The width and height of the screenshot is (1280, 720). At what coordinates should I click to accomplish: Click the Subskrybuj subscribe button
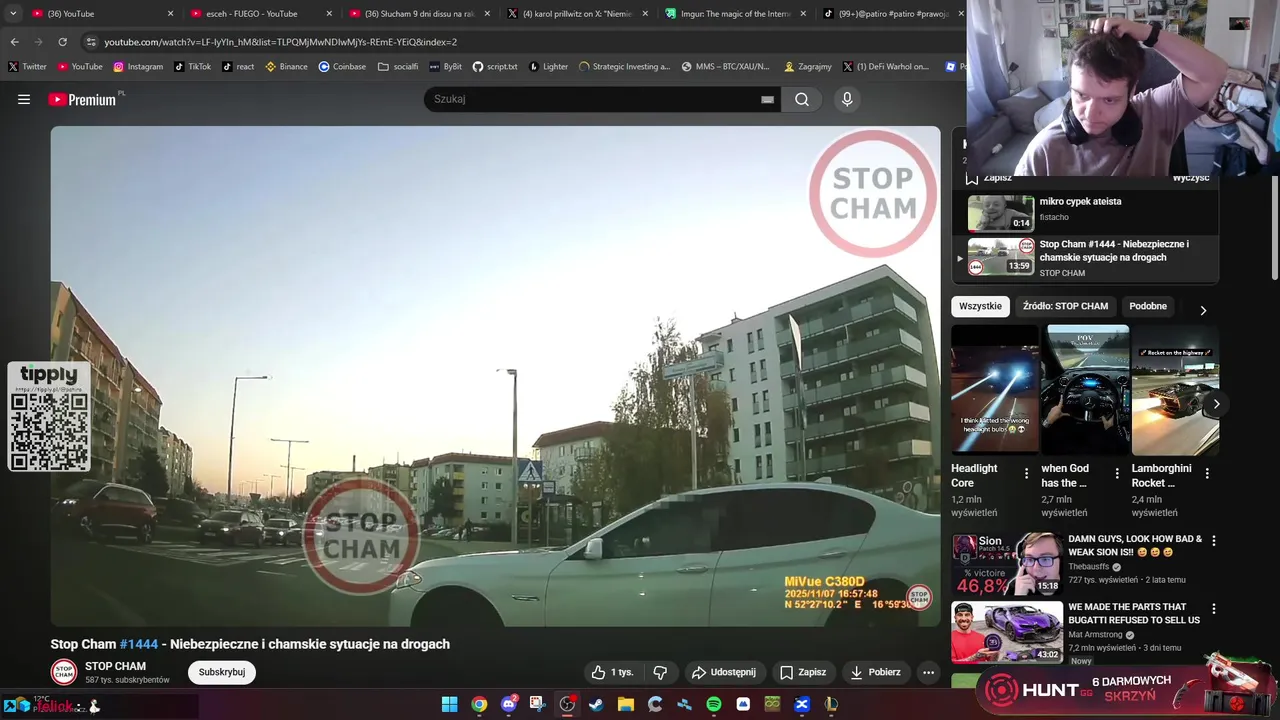coord(222,672)
